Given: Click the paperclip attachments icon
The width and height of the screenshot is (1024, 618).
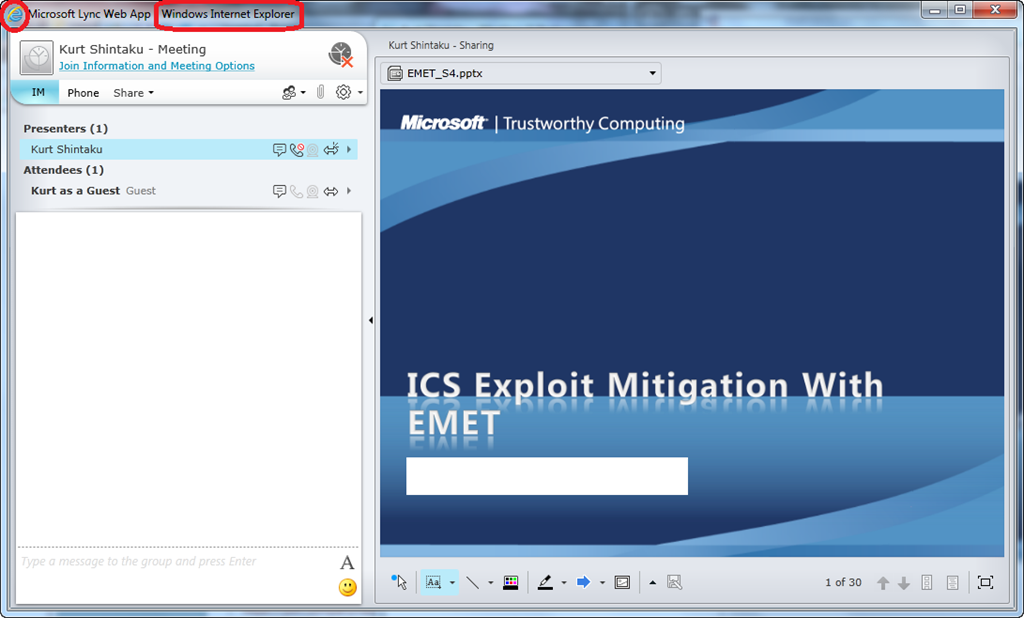Looking at the screenshot, I should [x=320, y=92].
